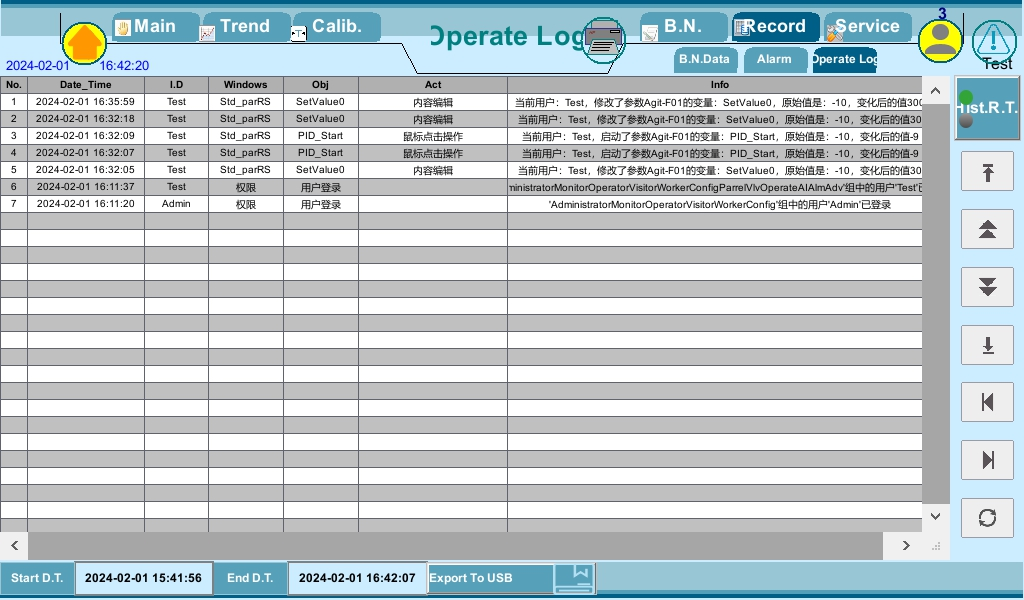Switch to the Alarm tab
This screenshot has height=600, width=1024.
click(x=775, y=59)
